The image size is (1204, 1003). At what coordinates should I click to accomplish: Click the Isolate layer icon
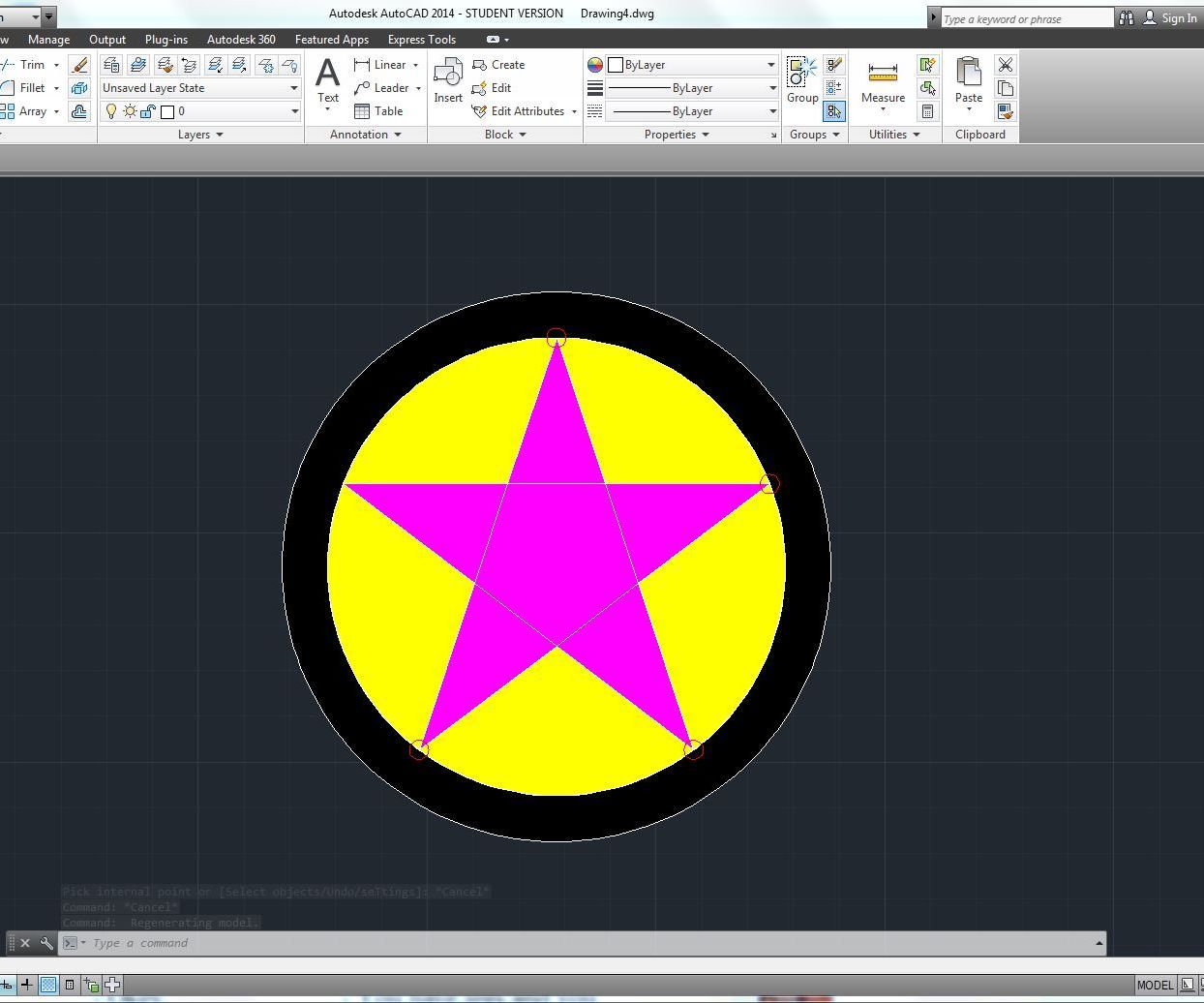coord(216,65)
